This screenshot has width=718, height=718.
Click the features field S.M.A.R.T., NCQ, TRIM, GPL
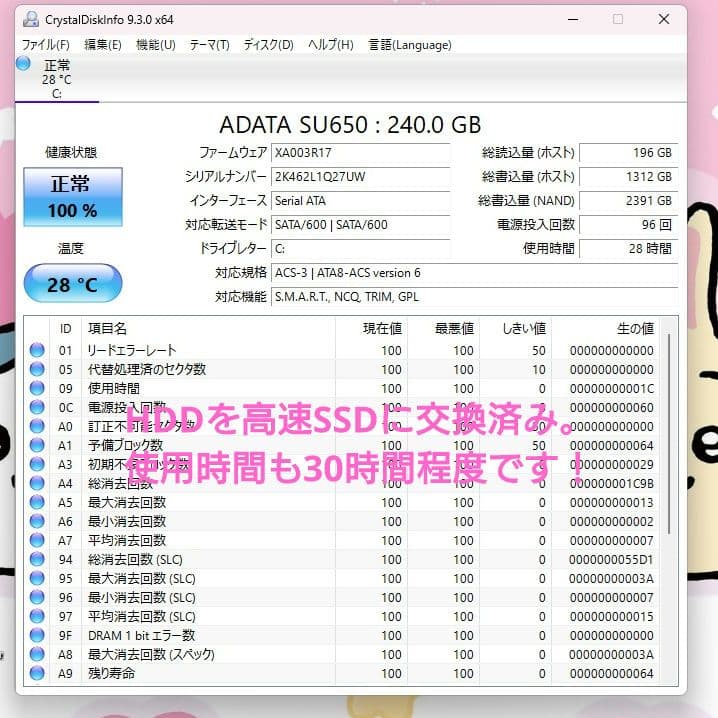pos(474,297)
